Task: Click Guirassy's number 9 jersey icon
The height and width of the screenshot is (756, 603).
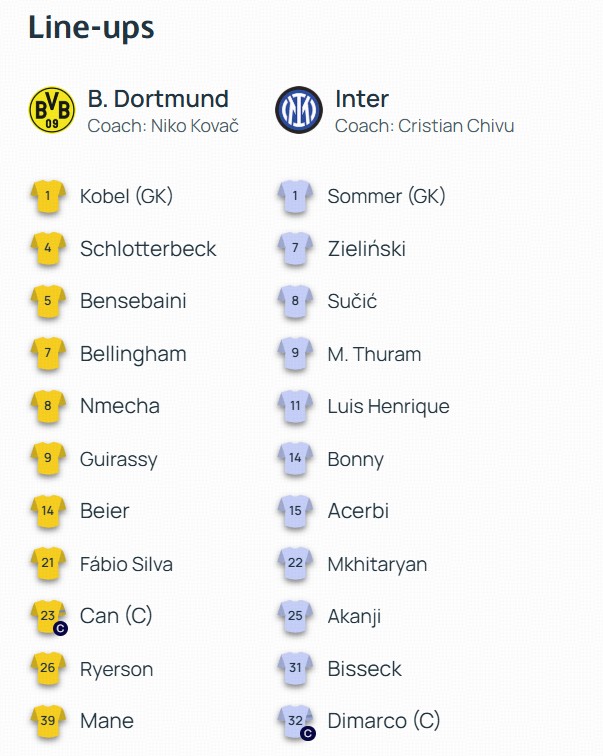Action: 48,459
